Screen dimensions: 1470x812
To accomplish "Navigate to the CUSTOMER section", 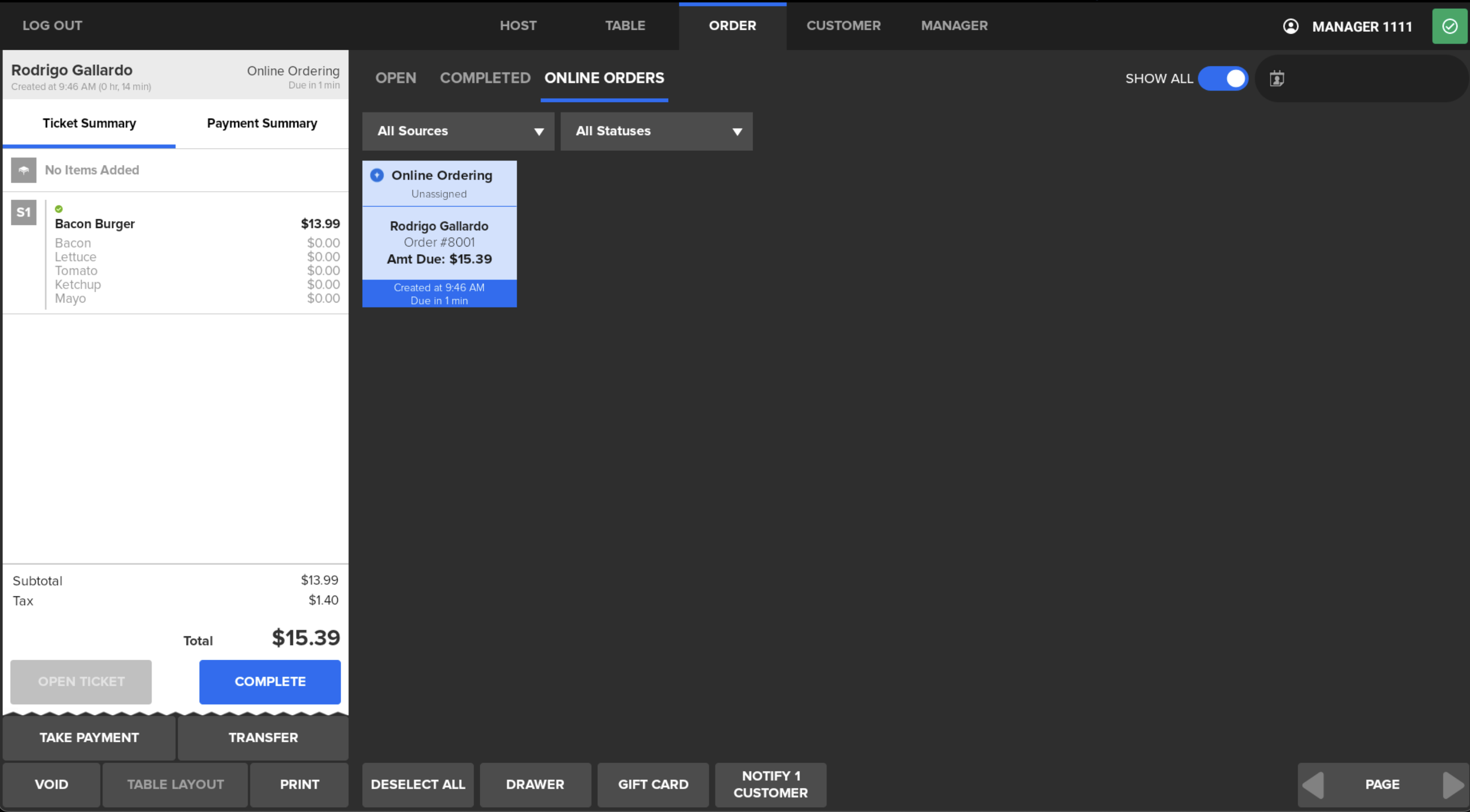I will click(843, 26).
